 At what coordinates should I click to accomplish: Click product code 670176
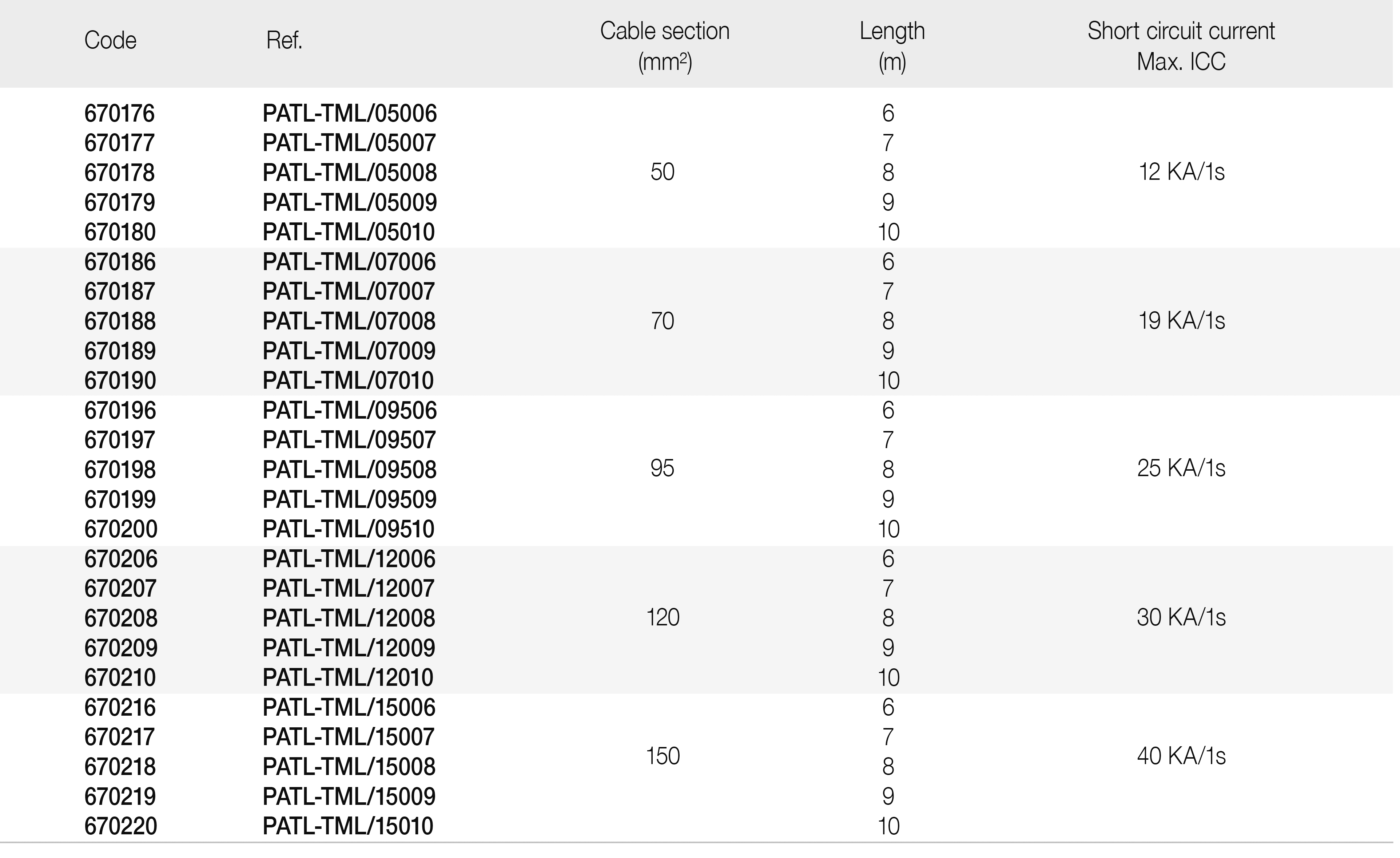tap(119, 114)
